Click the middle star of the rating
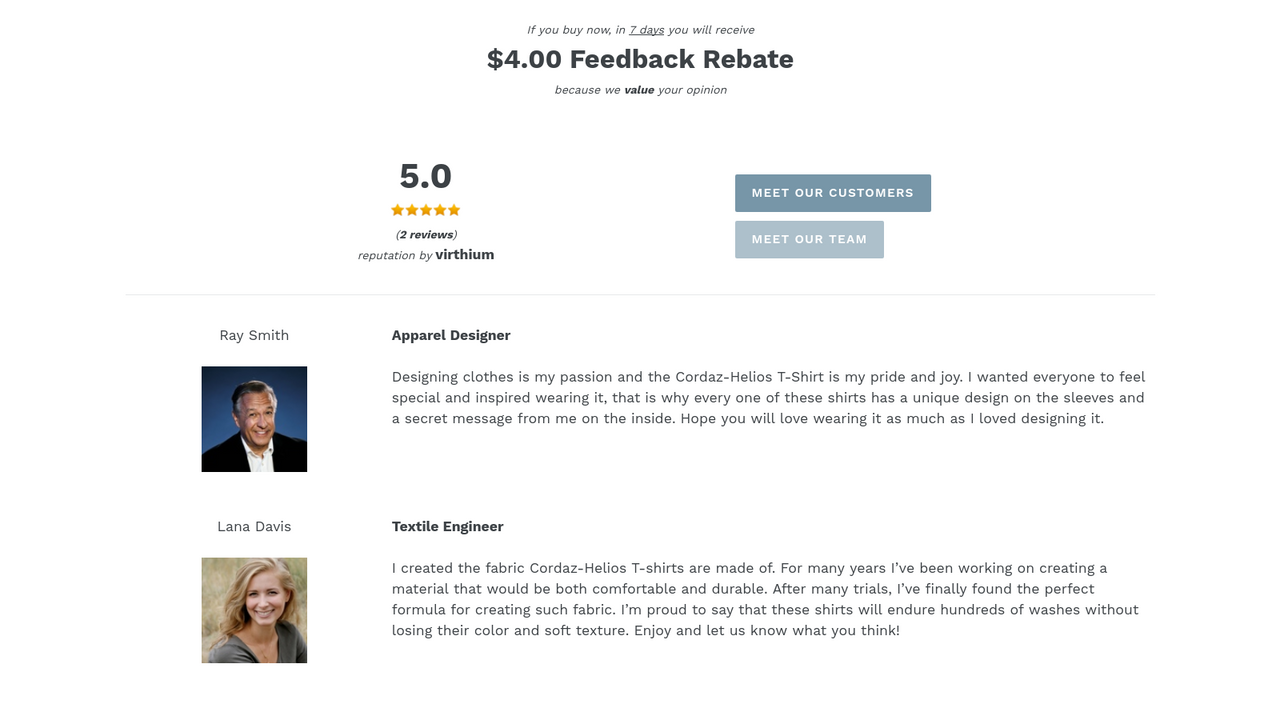1280x720 pixels. pyautogui.click(x=426, y=210)
